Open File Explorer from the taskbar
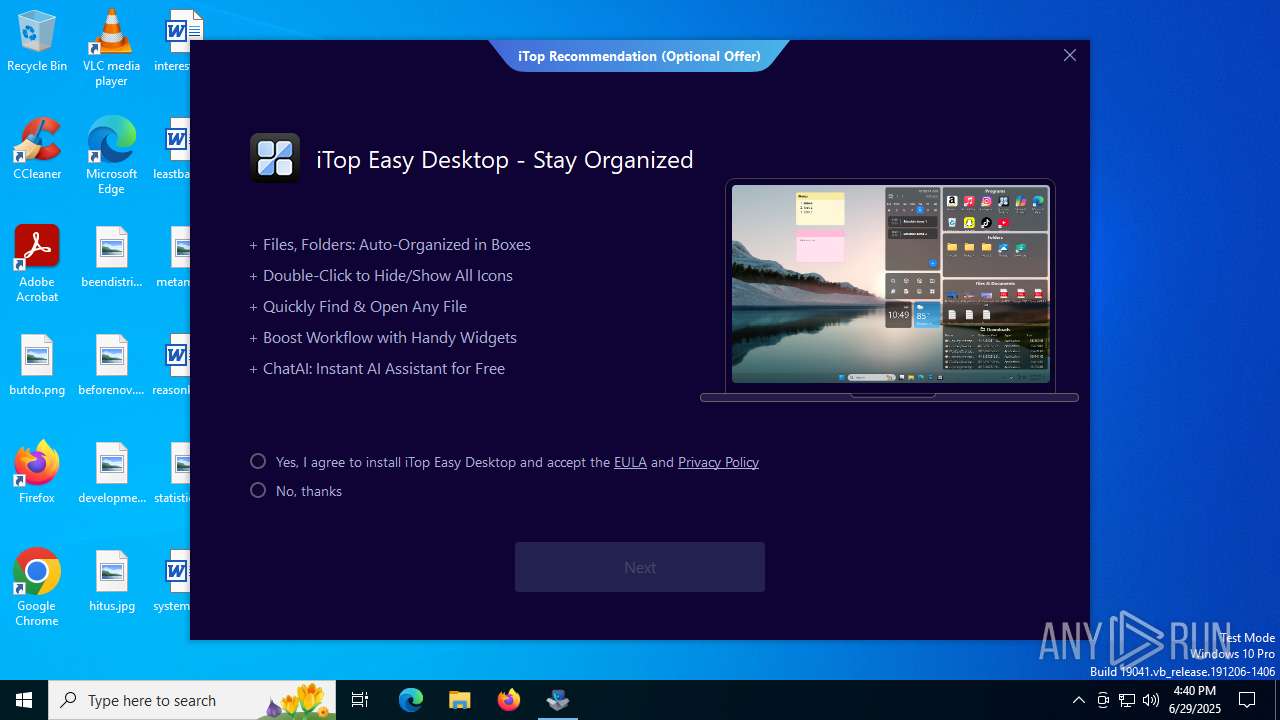The image size is (1280, 720). coord(460,700)
